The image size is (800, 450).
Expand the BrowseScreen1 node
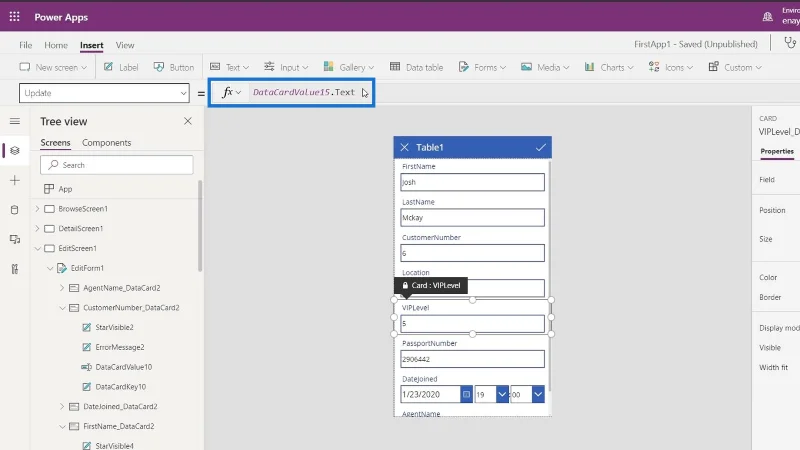37,209
